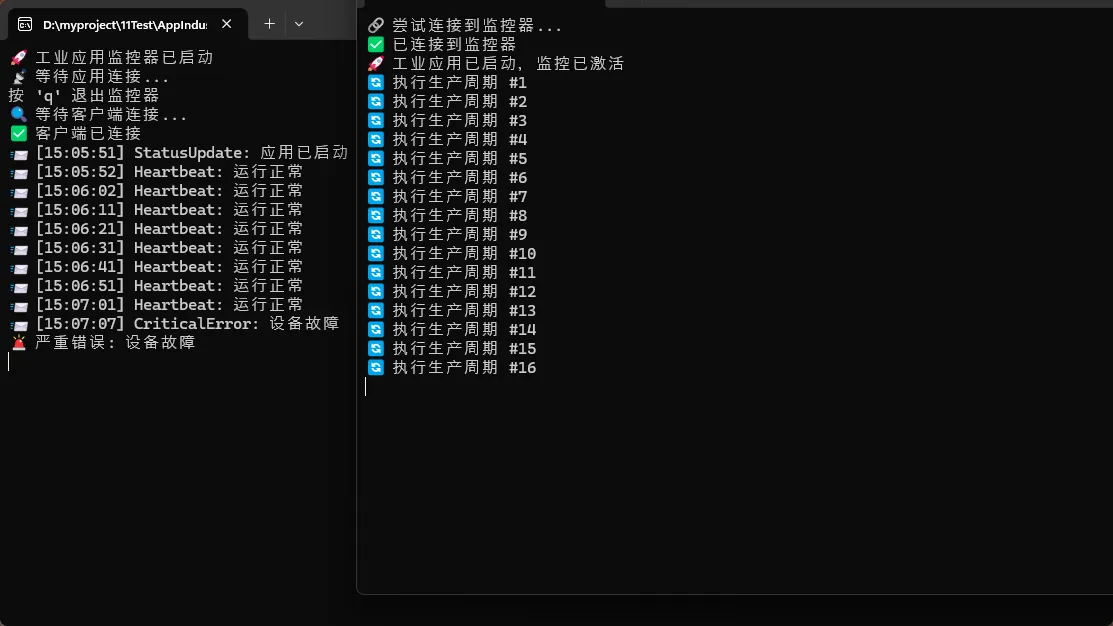Expand the terminal profile dropdown chevron
The width and height of the screenshot is (1113, 626).
tap(298, 24)
